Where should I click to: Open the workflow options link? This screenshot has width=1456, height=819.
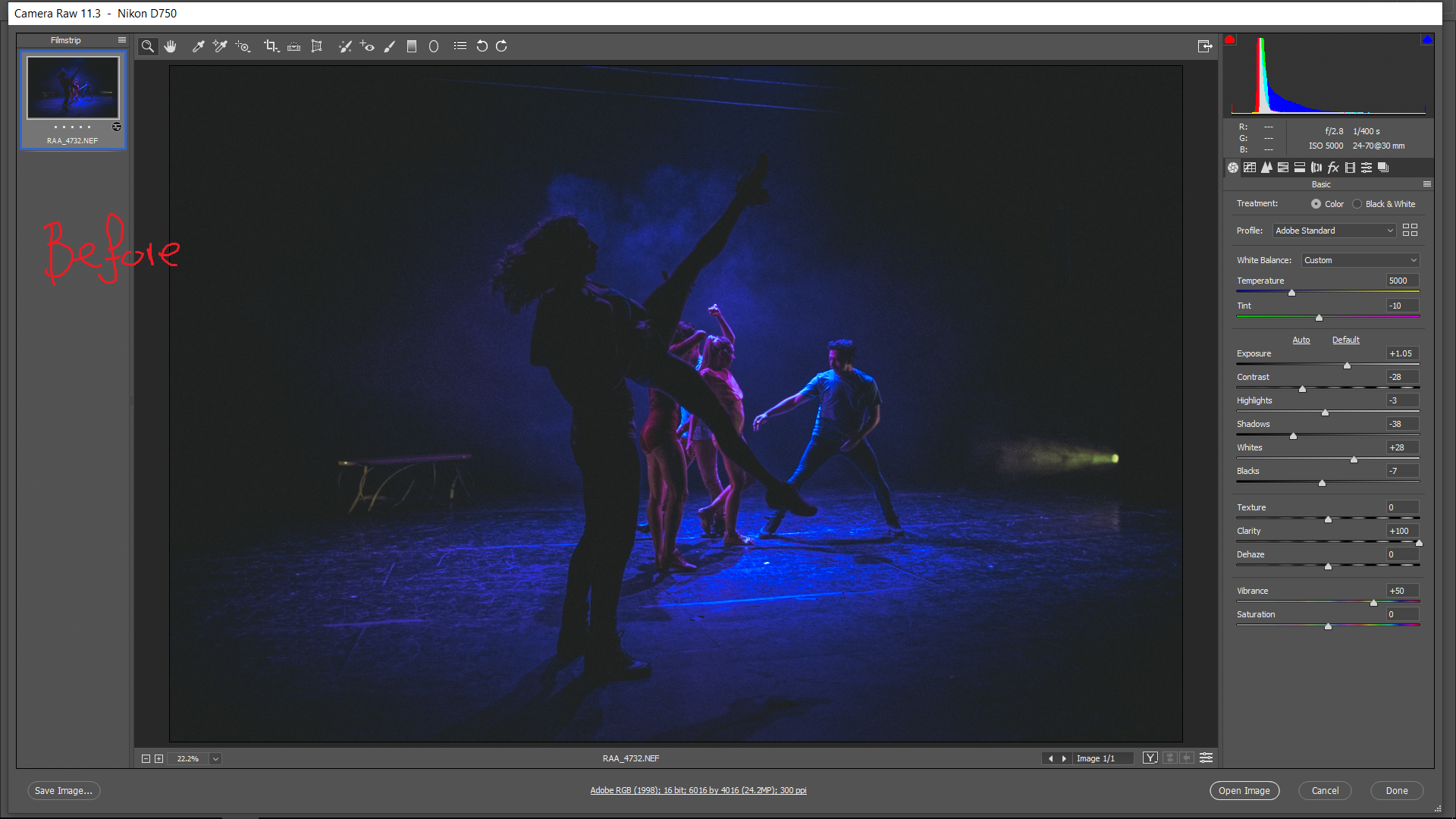coord(698,789)
